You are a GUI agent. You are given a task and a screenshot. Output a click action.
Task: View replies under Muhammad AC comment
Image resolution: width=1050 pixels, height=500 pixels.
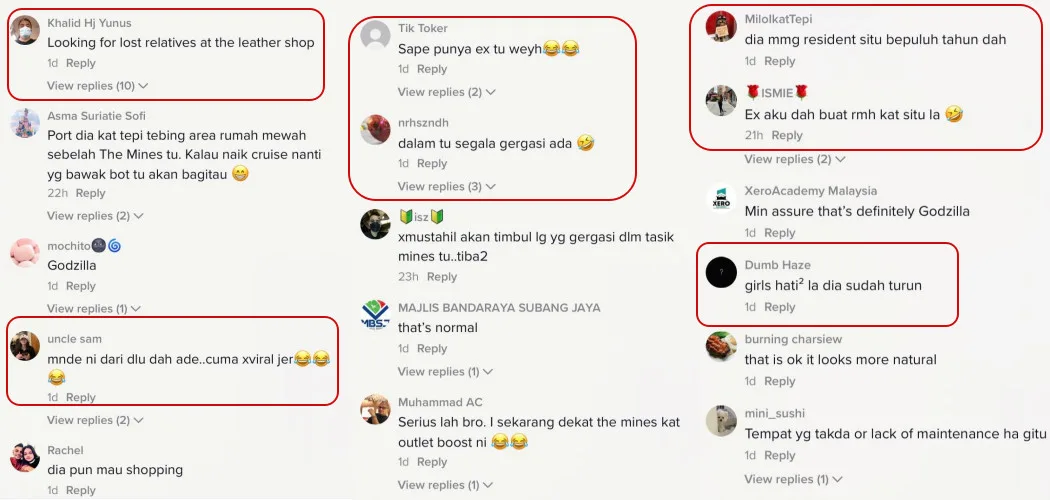[x=445, y=485]
